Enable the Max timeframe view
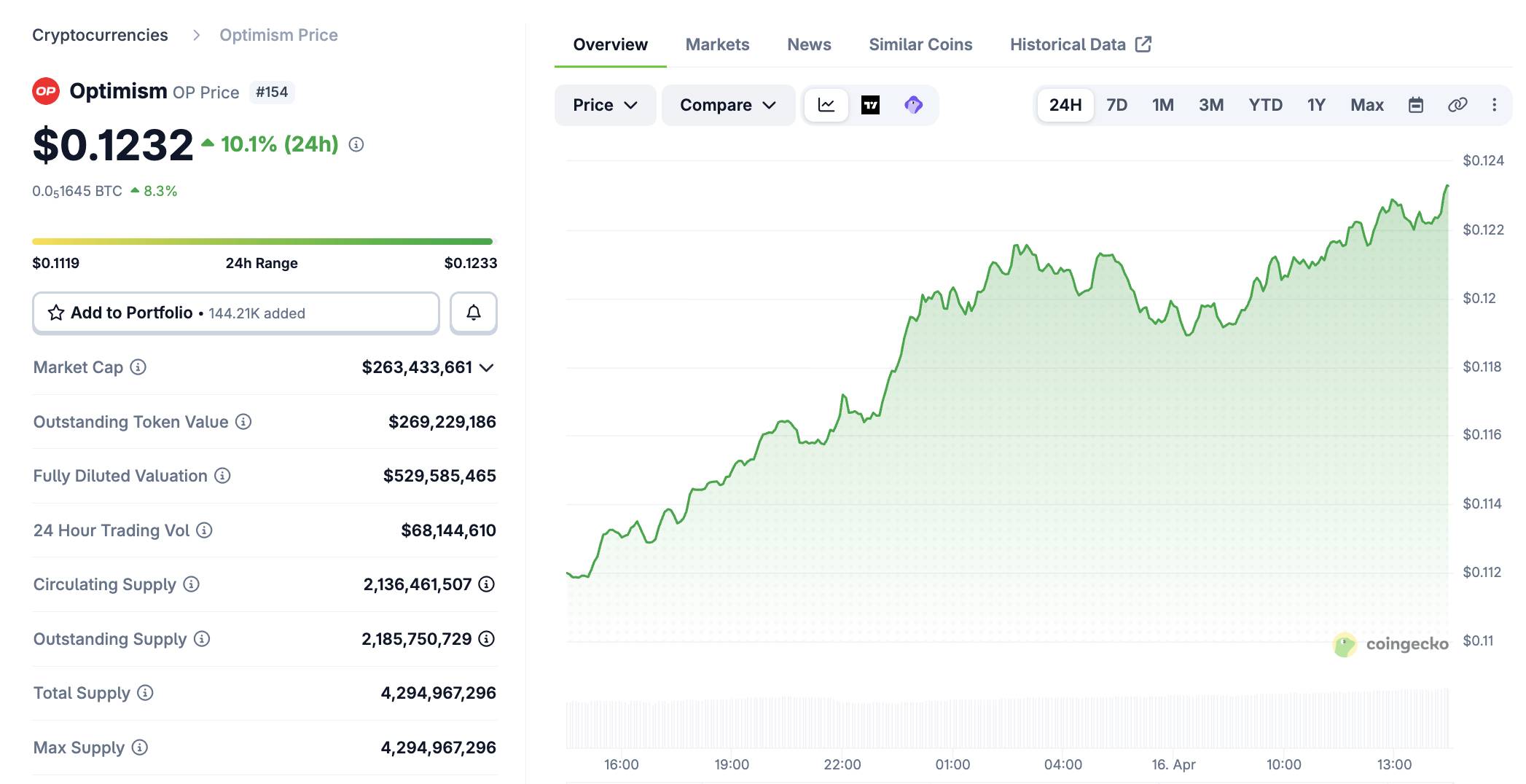This screenshot has width=1526, height=784. click(1366, 105)
